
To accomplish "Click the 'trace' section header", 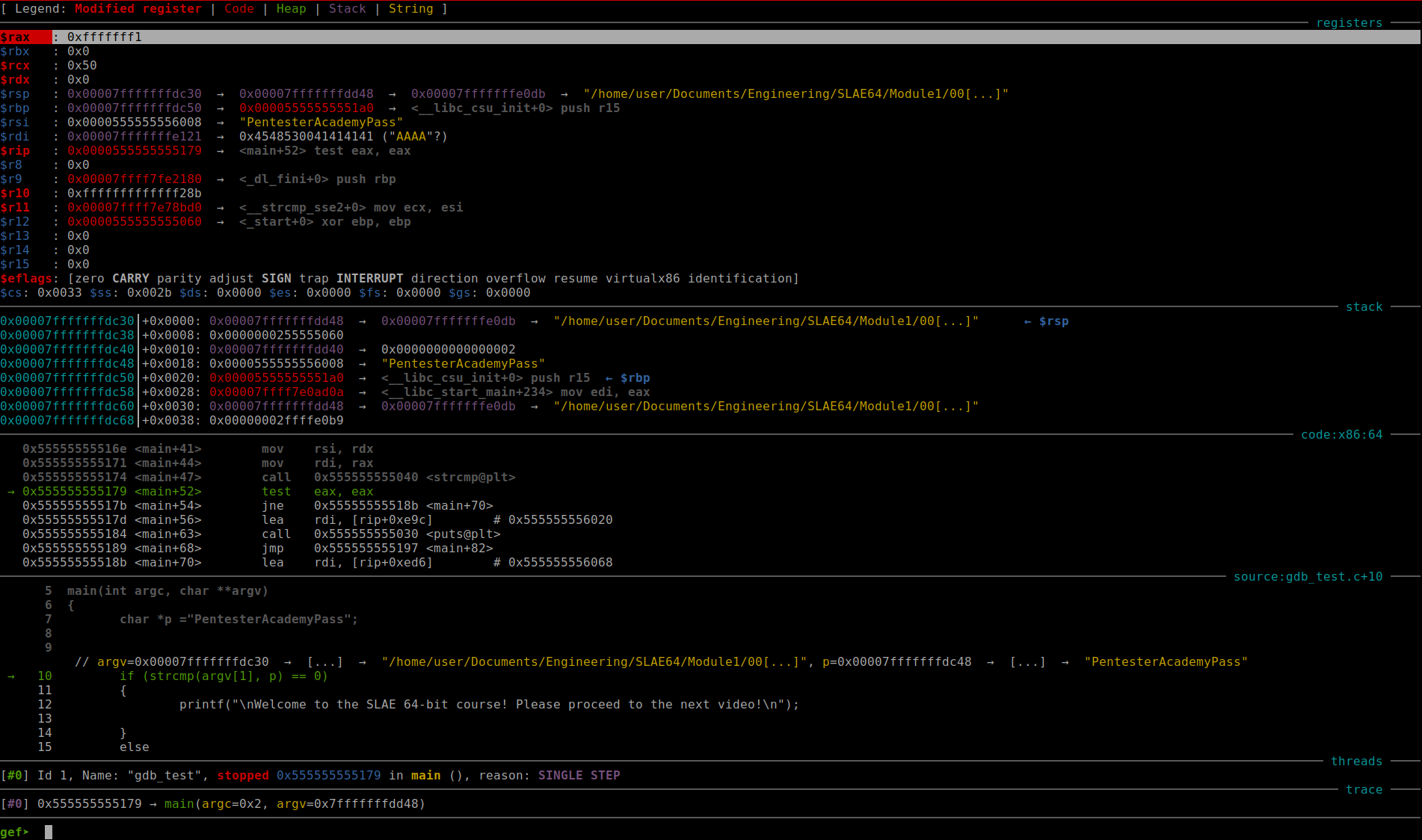I will click(1364, 790).
